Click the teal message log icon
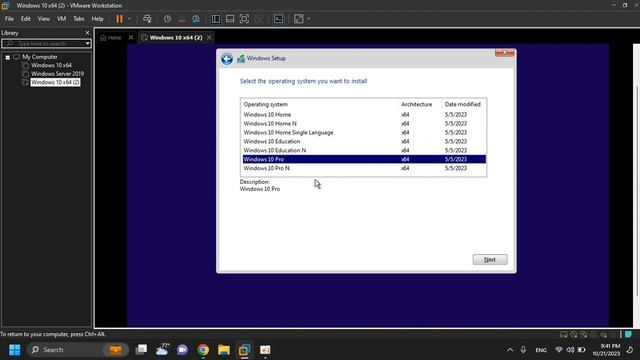This screenshot has height=360, width=640. click(629, 335)
